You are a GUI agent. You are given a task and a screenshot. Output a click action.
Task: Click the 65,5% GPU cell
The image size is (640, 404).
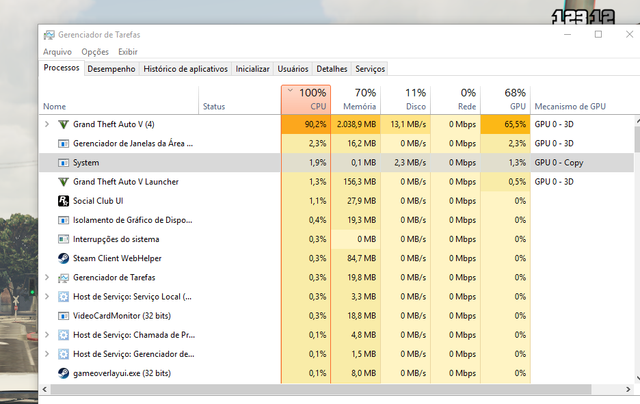click(505, 124)
